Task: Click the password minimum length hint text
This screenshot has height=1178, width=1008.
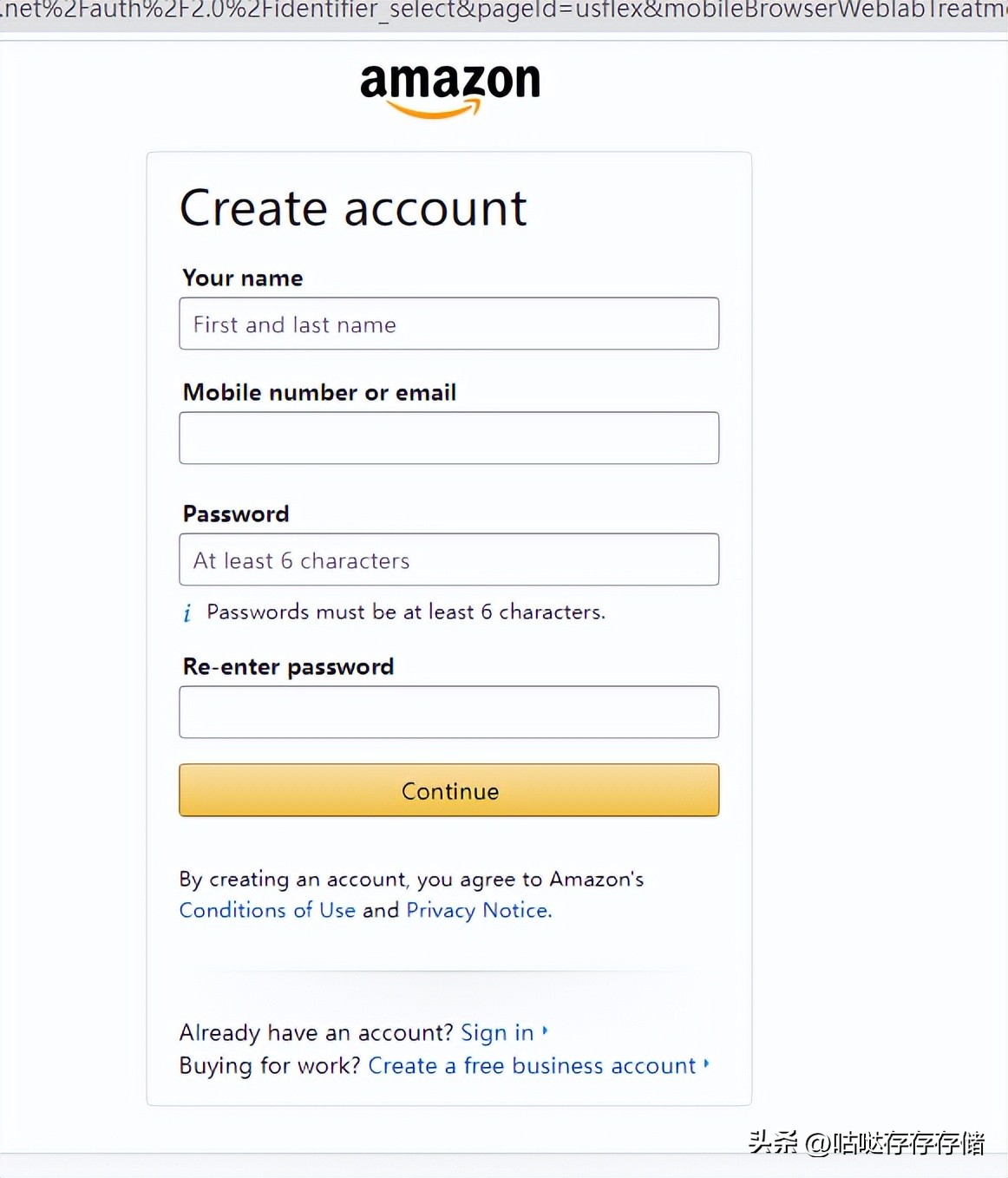Action: (406, 612)
